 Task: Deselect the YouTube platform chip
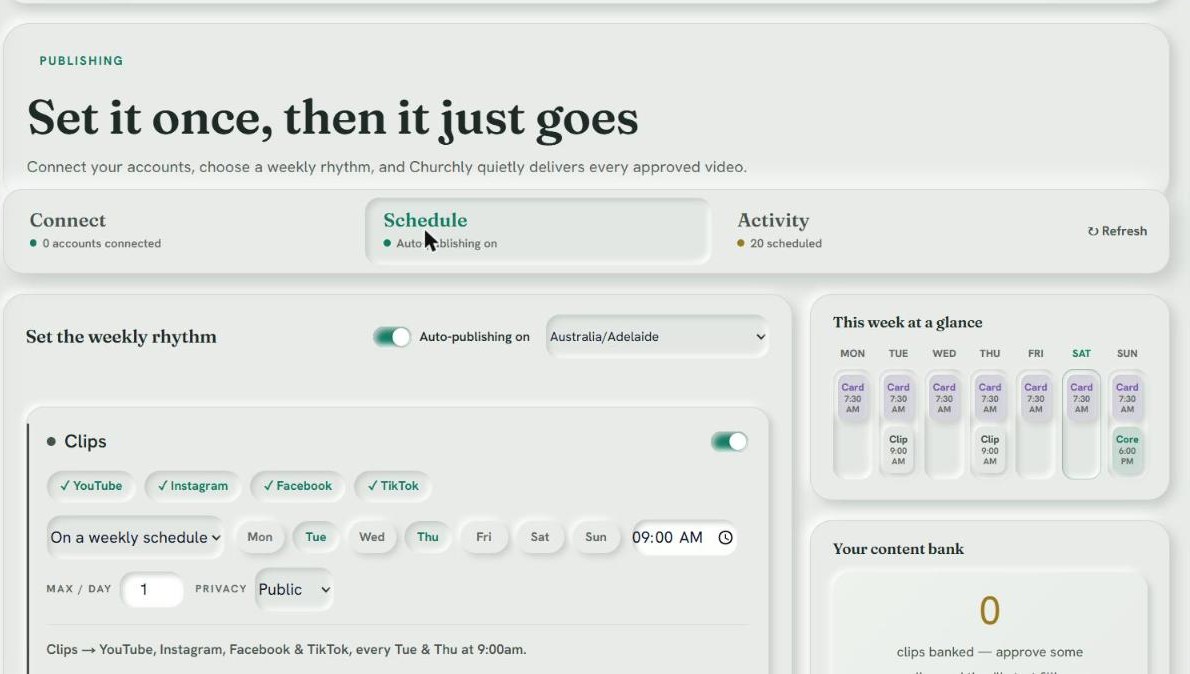tap(91, 486)
